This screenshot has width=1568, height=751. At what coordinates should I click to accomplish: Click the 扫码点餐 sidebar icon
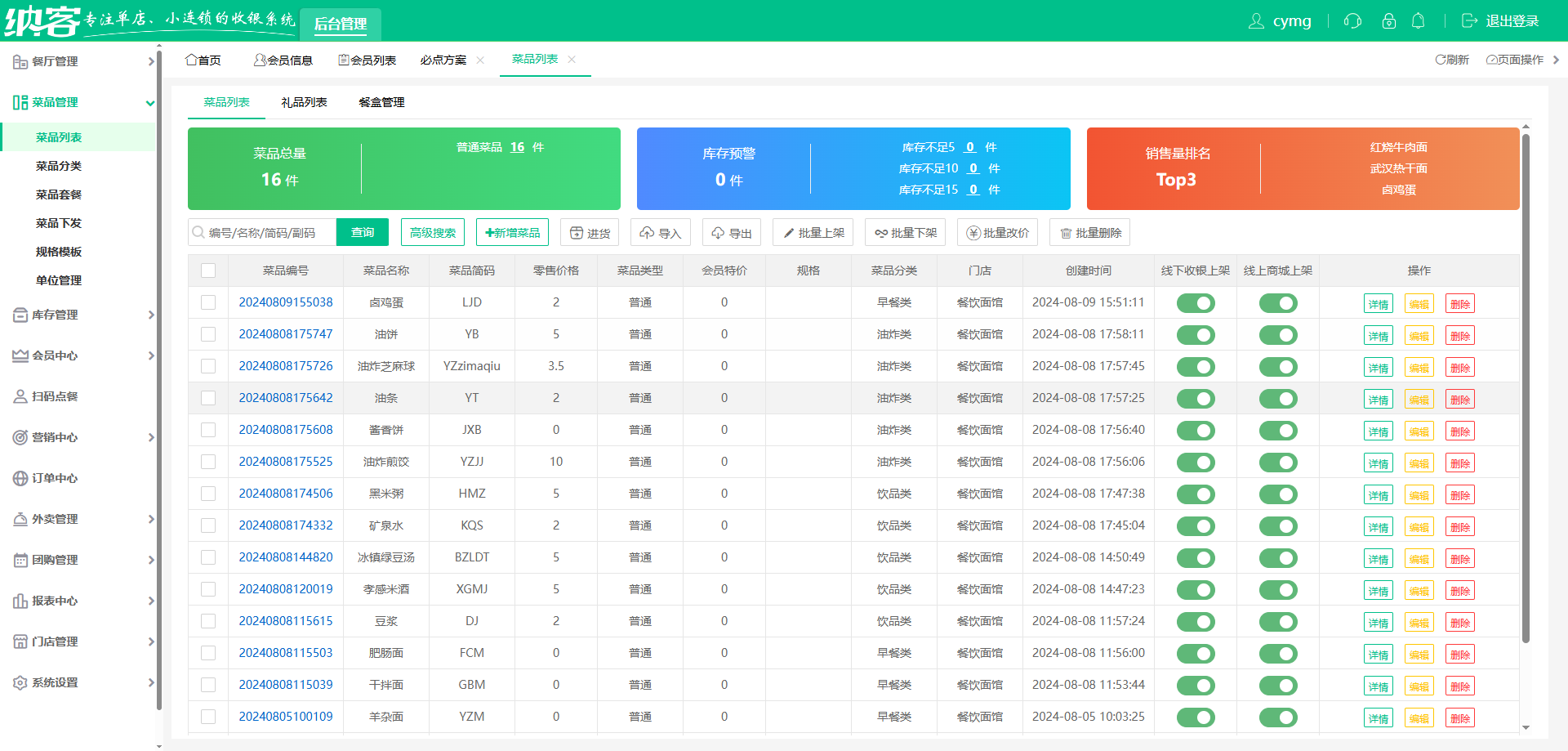coord(20,396)
